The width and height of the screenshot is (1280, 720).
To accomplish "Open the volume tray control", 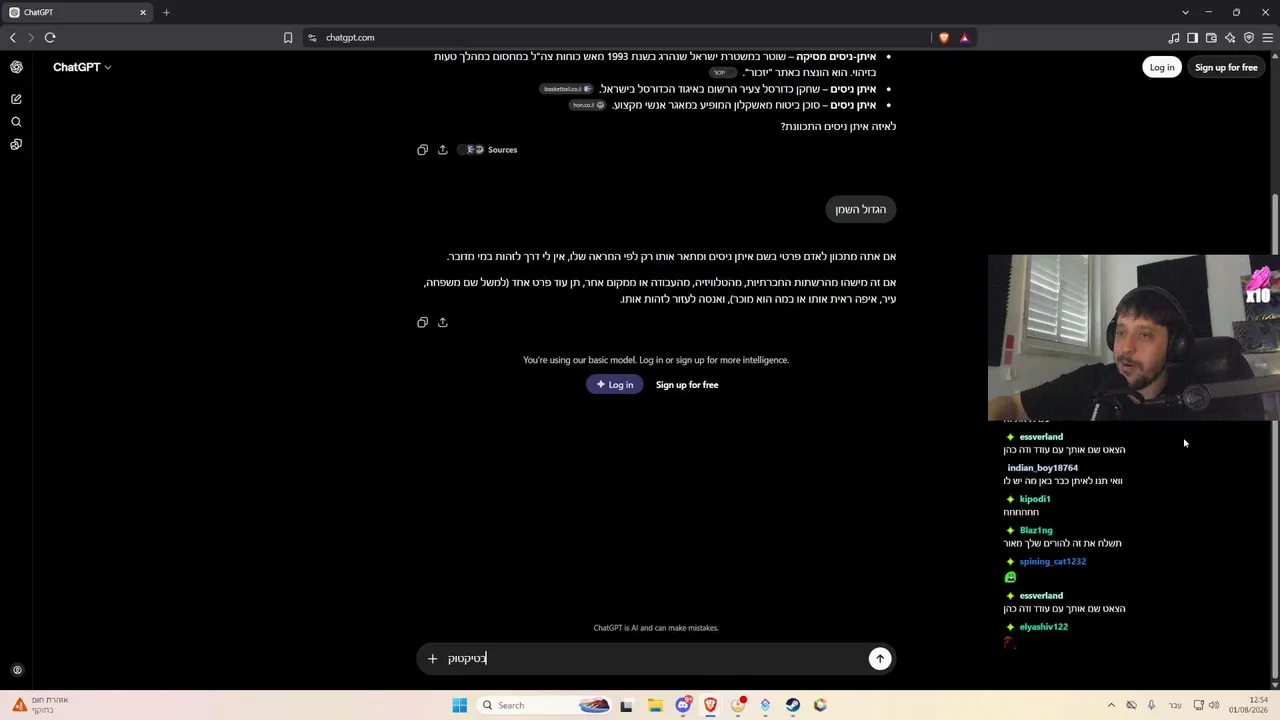I will click(x=1214, y=705).
